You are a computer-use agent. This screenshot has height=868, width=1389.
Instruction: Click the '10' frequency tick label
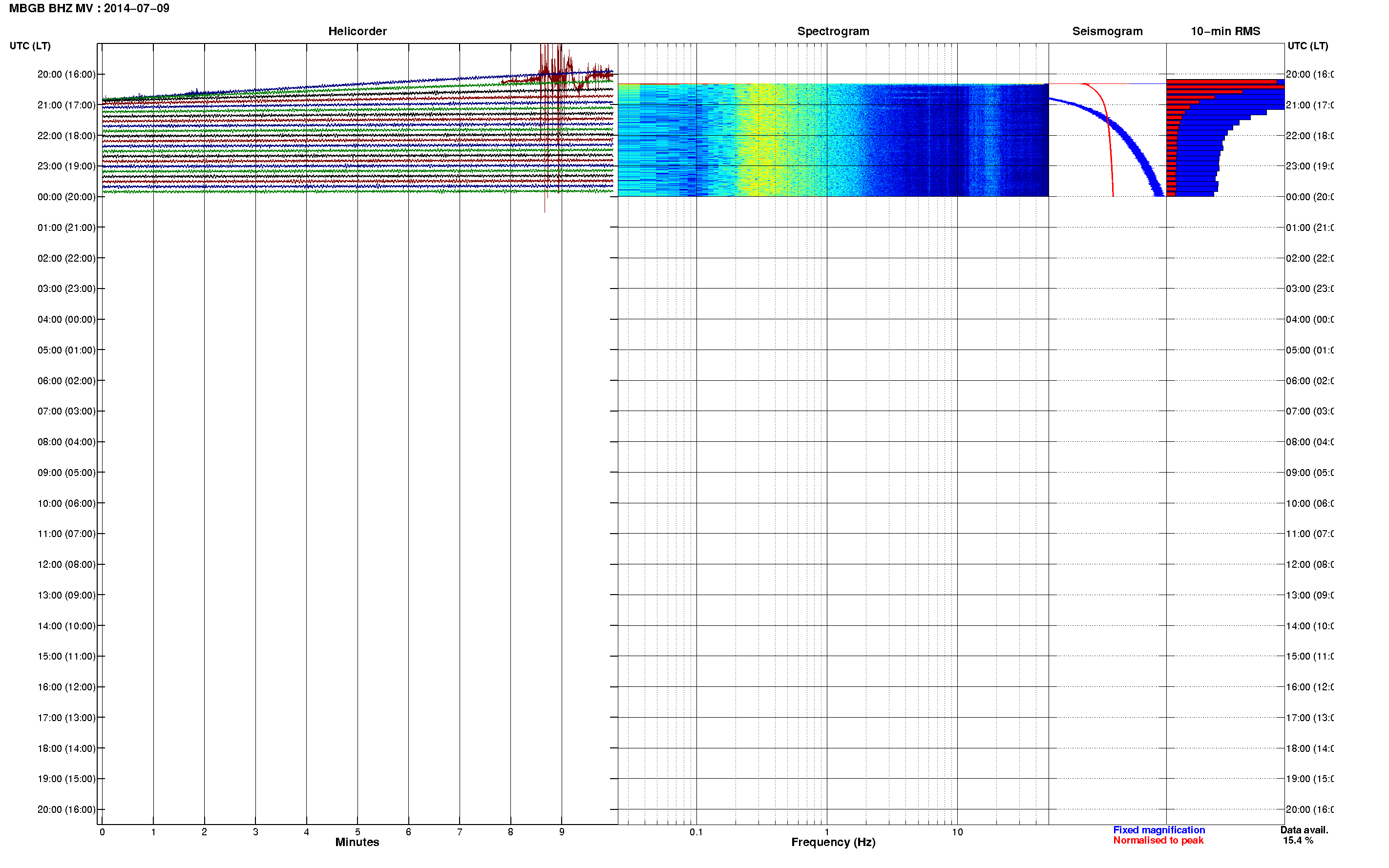tap(957, 832)
